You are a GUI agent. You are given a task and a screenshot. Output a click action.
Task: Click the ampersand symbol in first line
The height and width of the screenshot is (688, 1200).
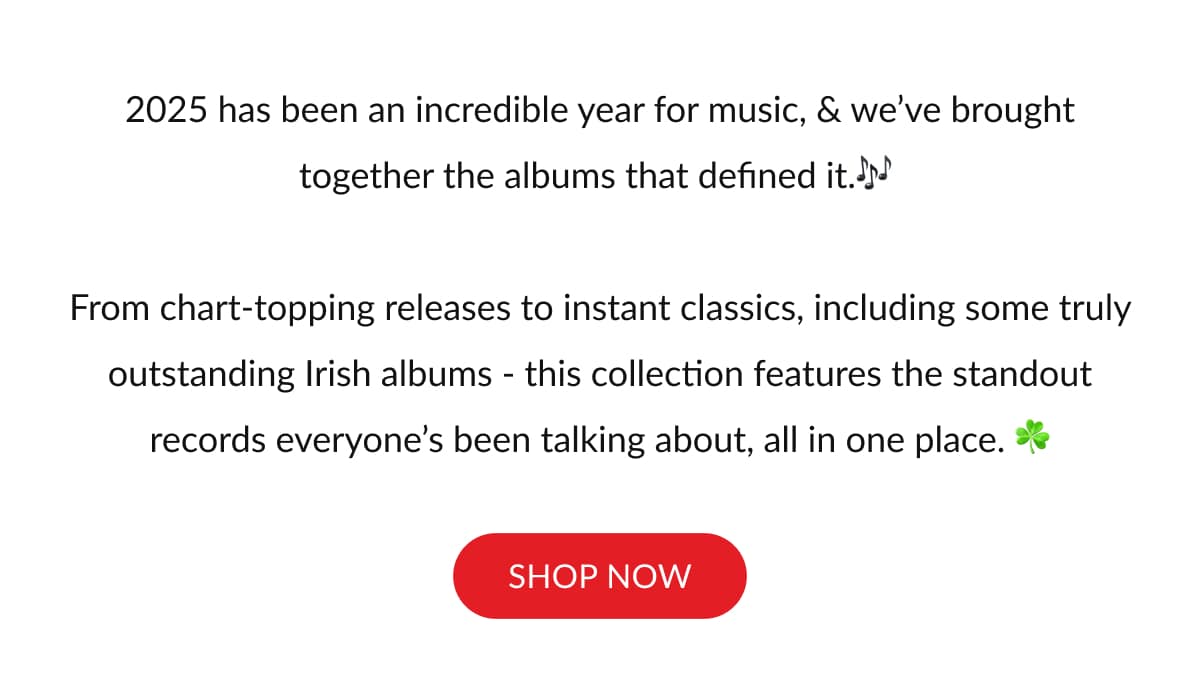click(828, 111)
